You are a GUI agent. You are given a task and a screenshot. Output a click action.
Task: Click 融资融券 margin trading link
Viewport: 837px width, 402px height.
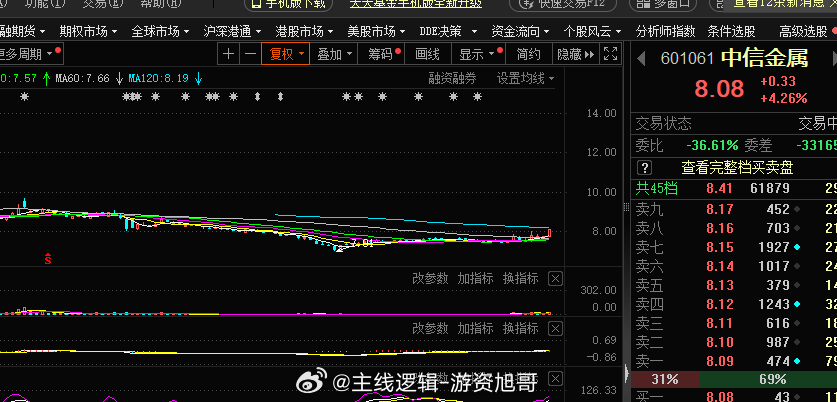pos(452,78)
